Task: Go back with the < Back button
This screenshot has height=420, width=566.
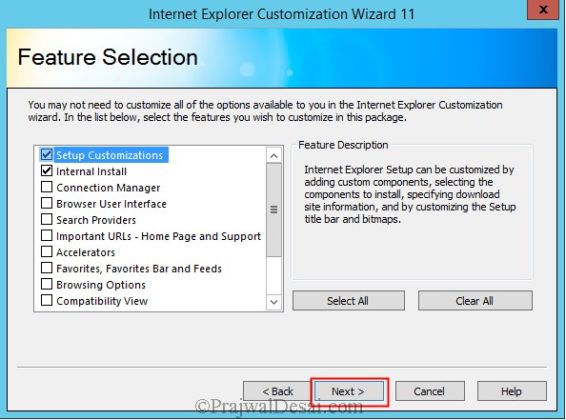Action: 277,391
